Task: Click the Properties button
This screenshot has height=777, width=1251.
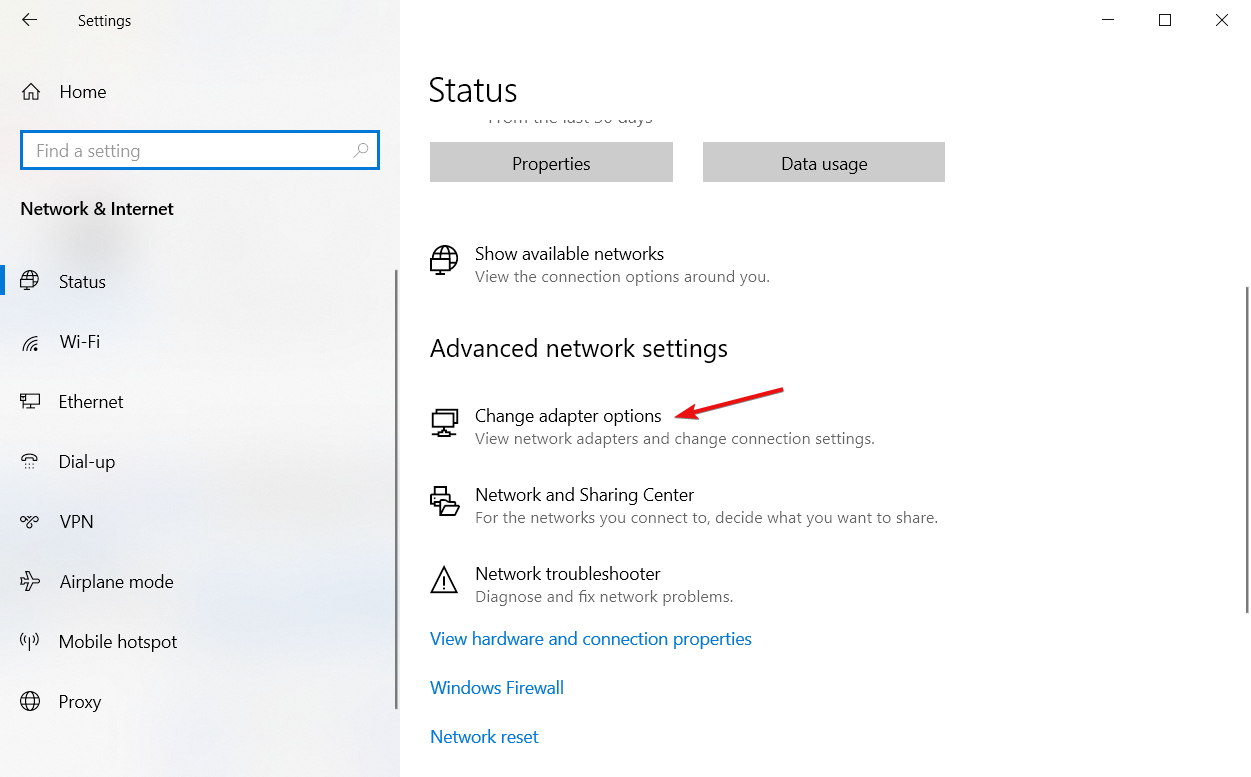Action: (551, 162)
